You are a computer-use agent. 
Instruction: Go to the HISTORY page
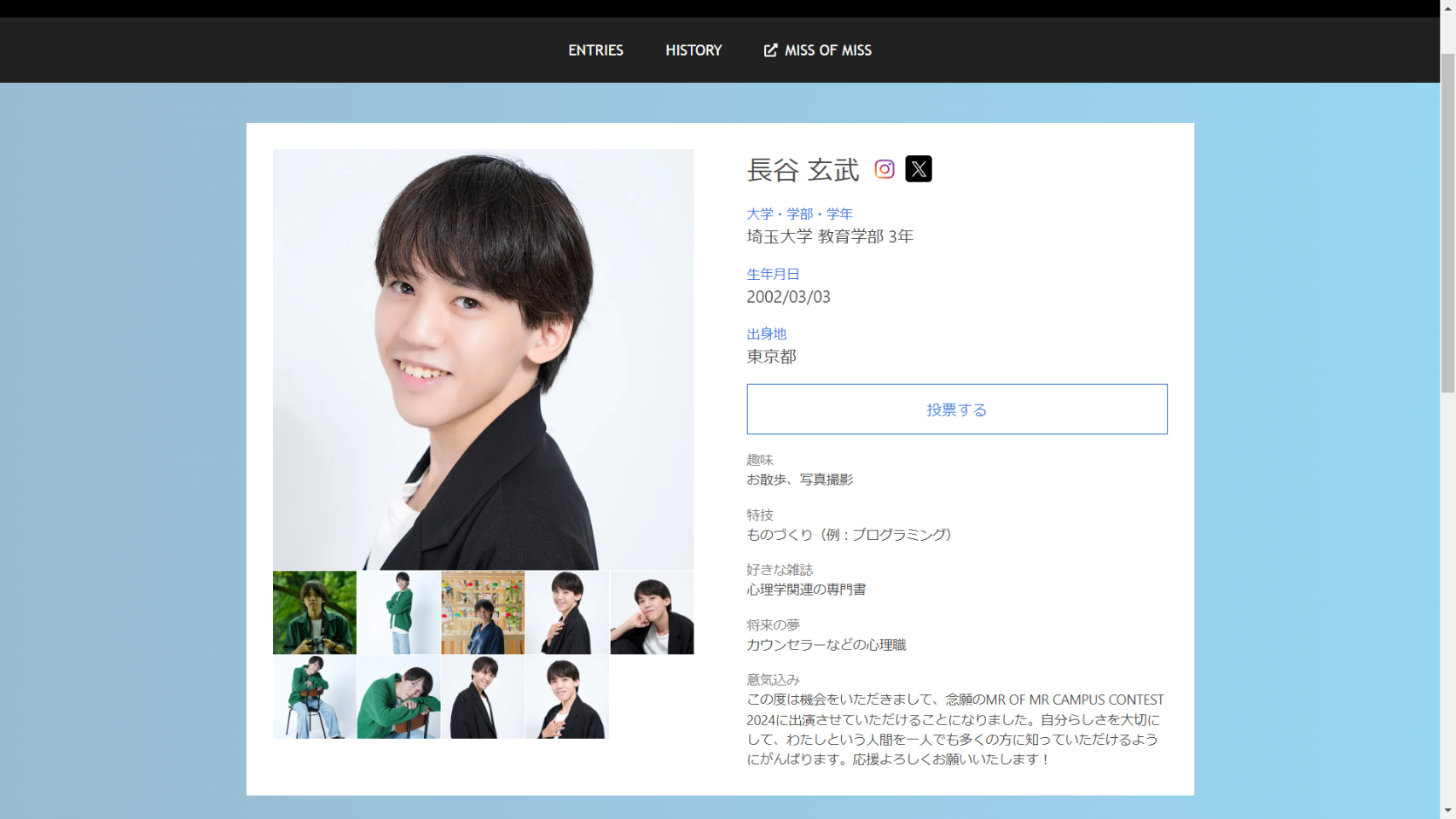[693, 50]
